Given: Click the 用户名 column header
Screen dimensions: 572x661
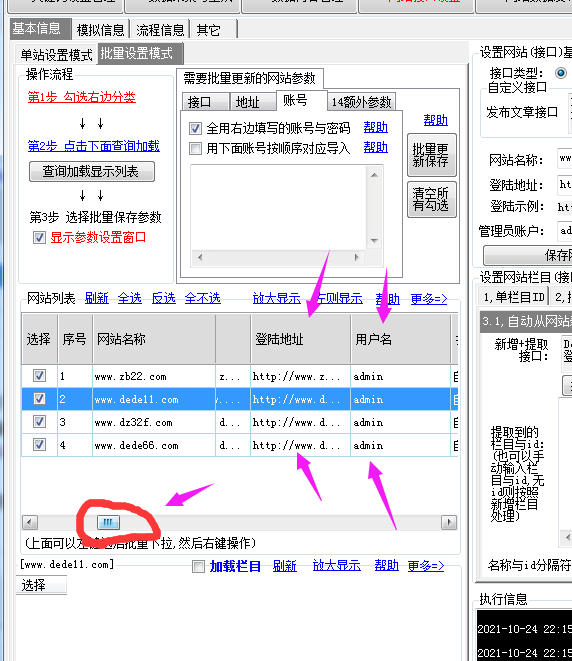Looking at the screenshot, I should [x=400, y=339].
